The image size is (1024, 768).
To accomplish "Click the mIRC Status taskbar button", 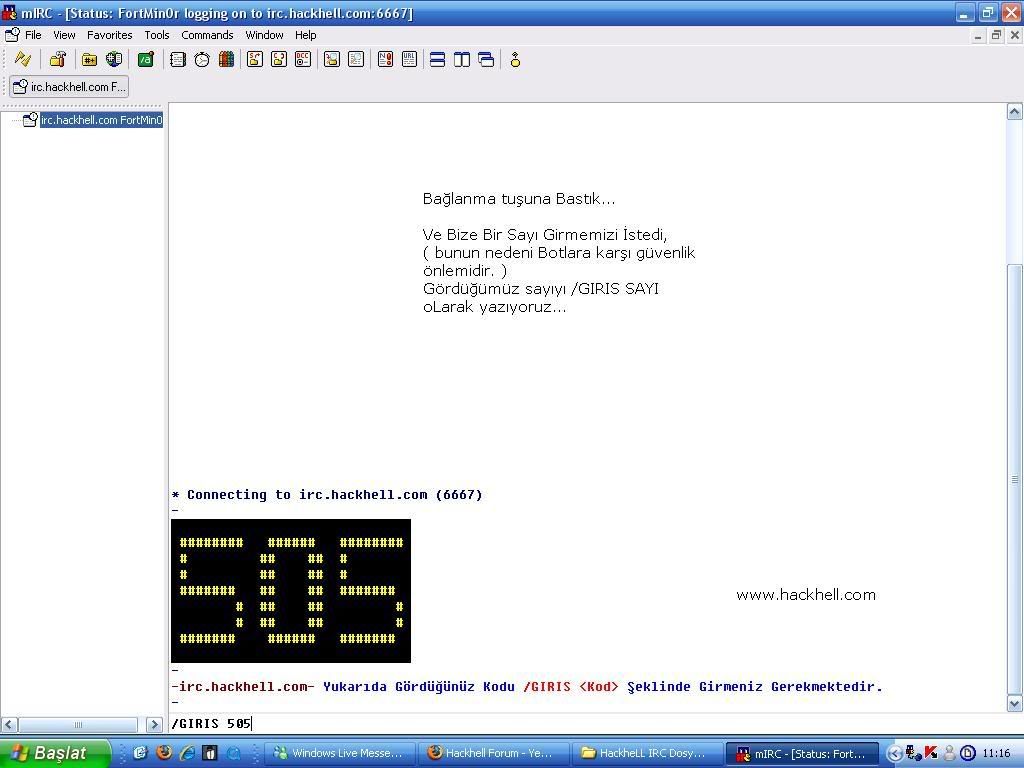I will pos(801,753).
